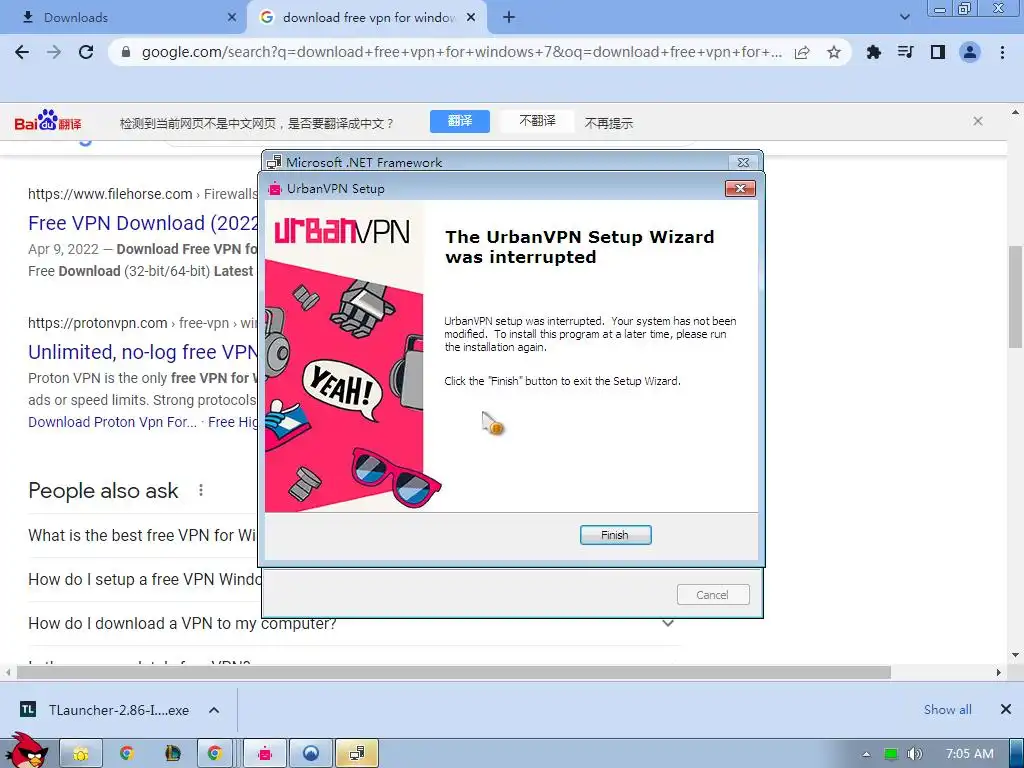1024x768 pixels.
Task: Open .NET installer taskbar icon
Action: coord(357,754)
